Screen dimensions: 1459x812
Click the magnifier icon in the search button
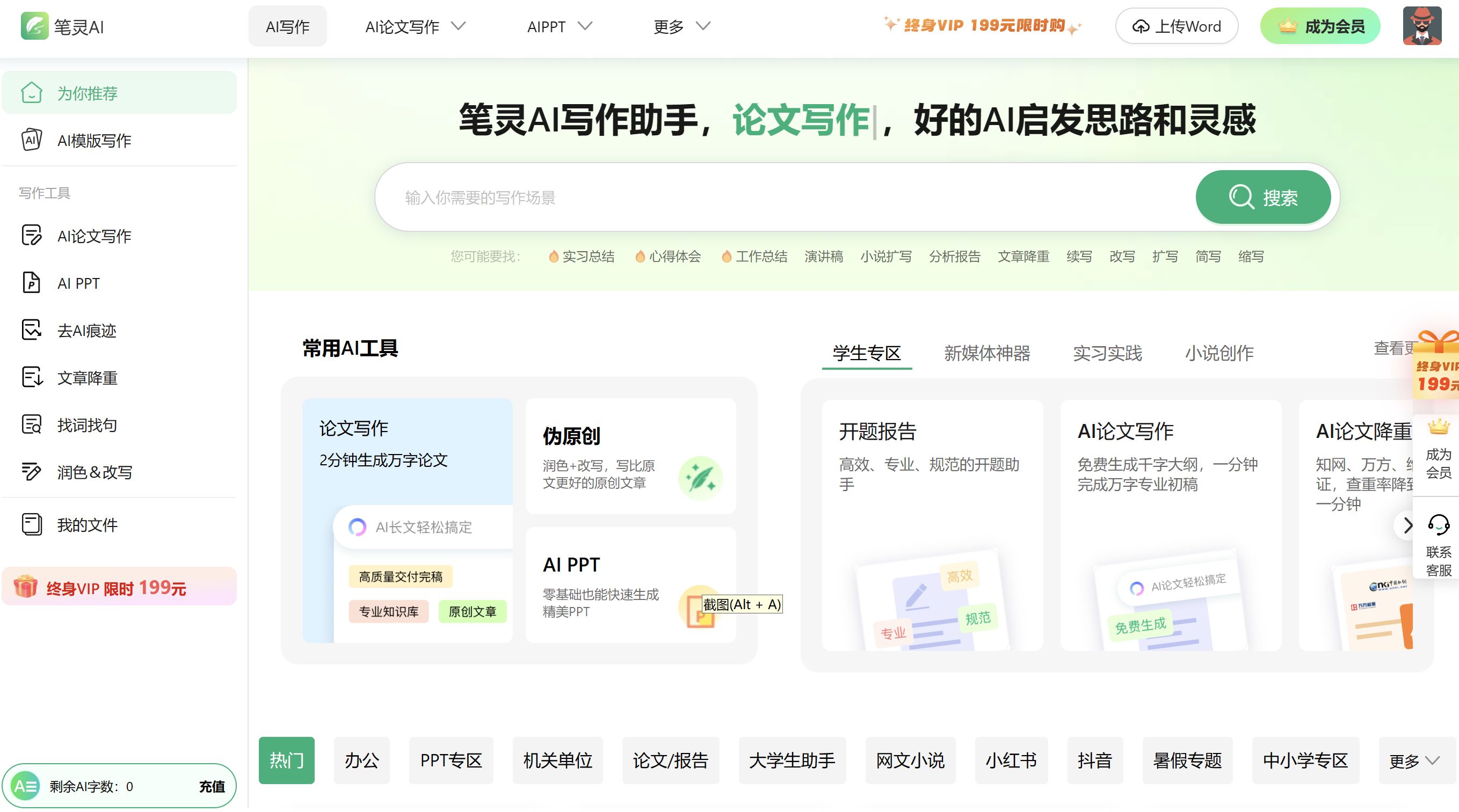1241,197
